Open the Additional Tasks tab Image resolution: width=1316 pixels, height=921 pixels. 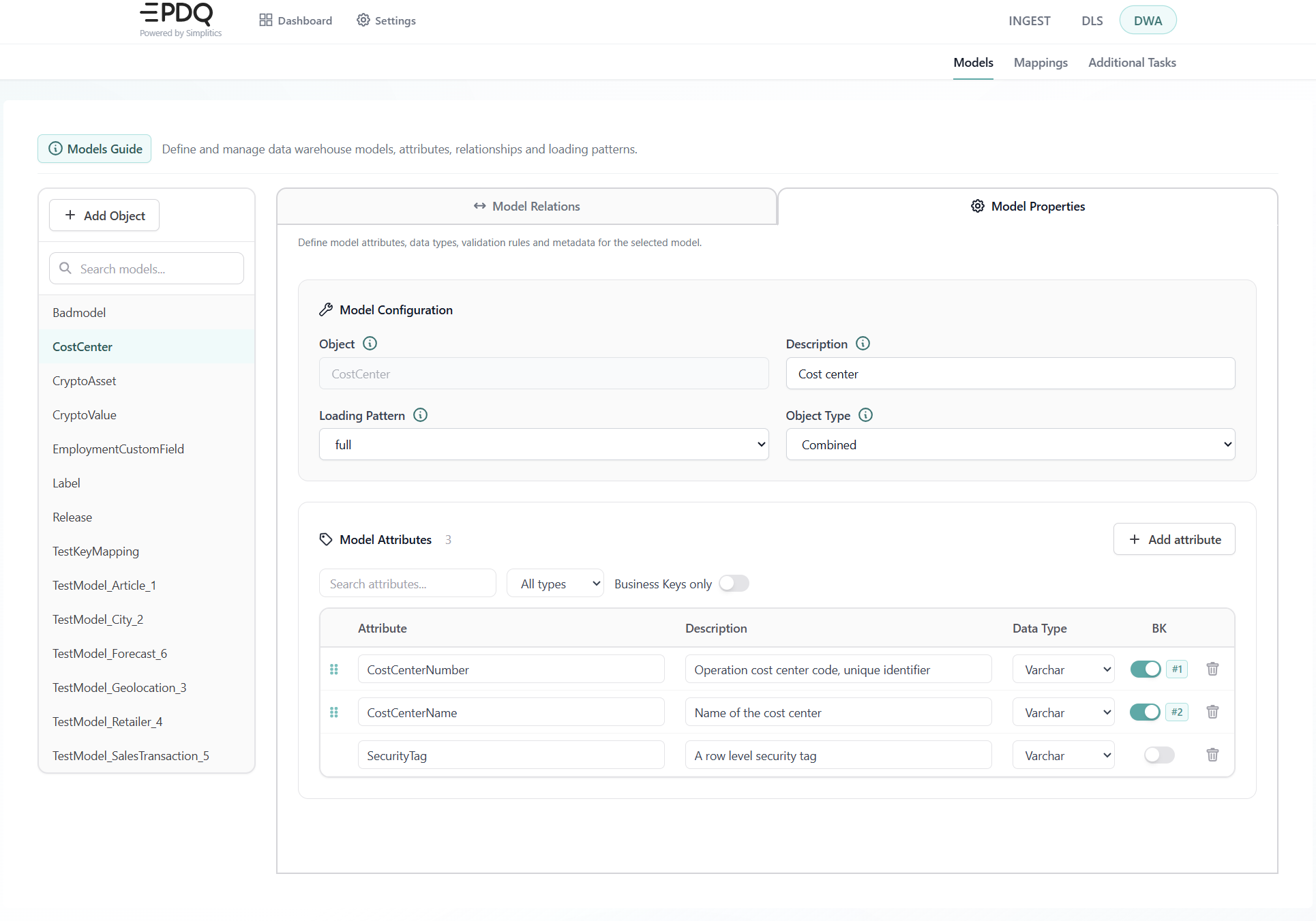click(1132, 62)
